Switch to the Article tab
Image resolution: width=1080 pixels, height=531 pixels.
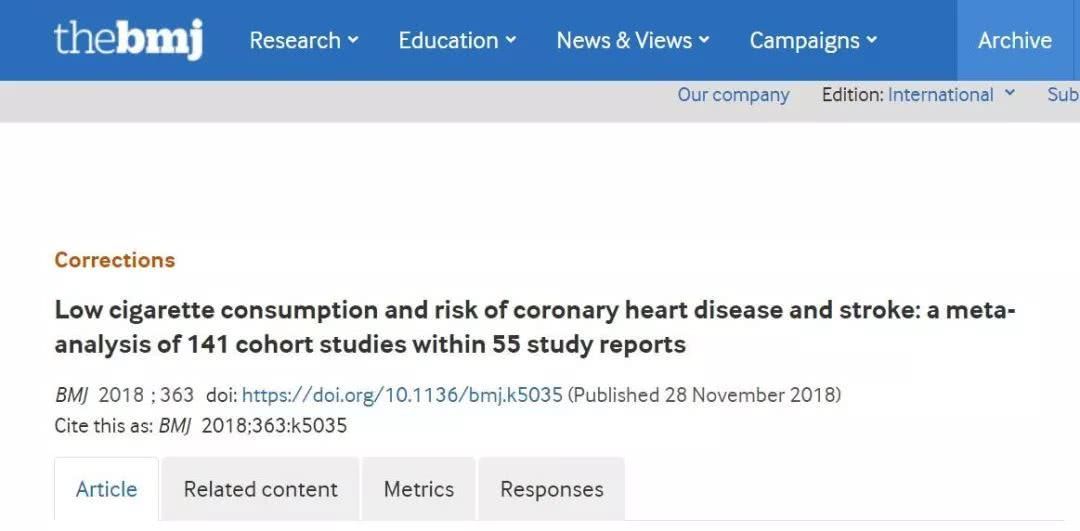point(107,489)
